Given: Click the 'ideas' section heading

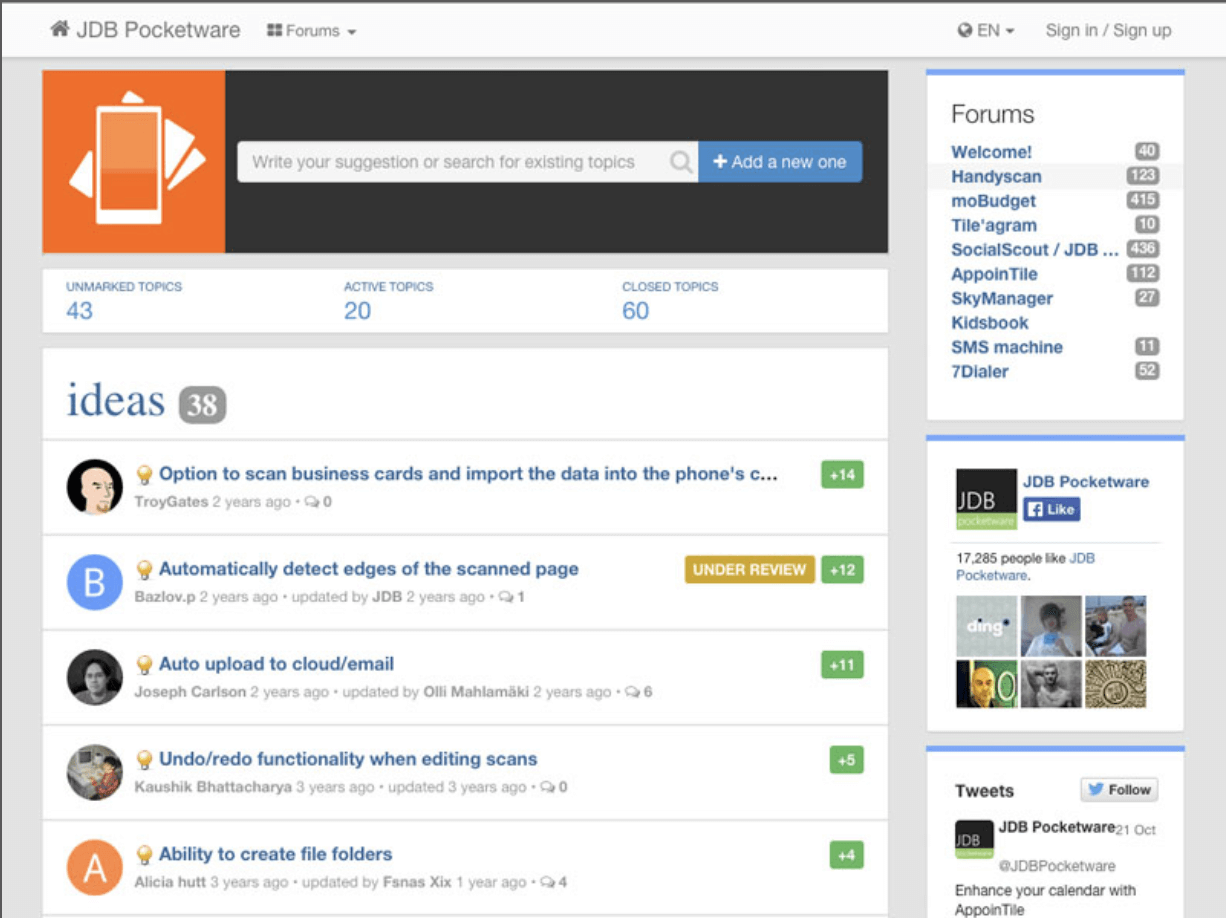Looking at the screenshot, I should click(116, 401).
